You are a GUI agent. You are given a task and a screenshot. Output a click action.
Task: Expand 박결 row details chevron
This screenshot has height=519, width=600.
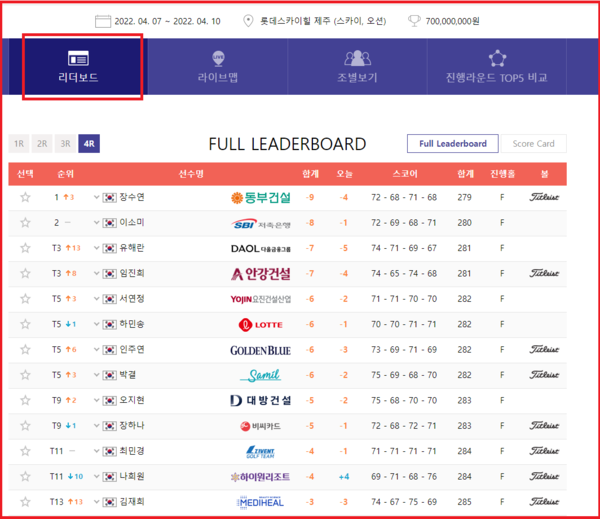pos(96,375)
